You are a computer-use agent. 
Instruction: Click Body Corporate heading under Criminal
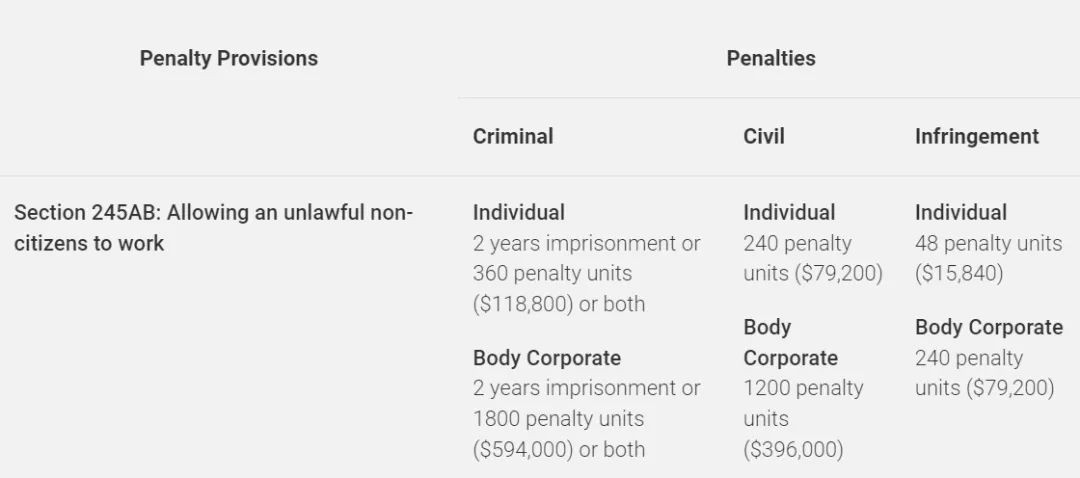pyautogui.click(x=546, y=357)
